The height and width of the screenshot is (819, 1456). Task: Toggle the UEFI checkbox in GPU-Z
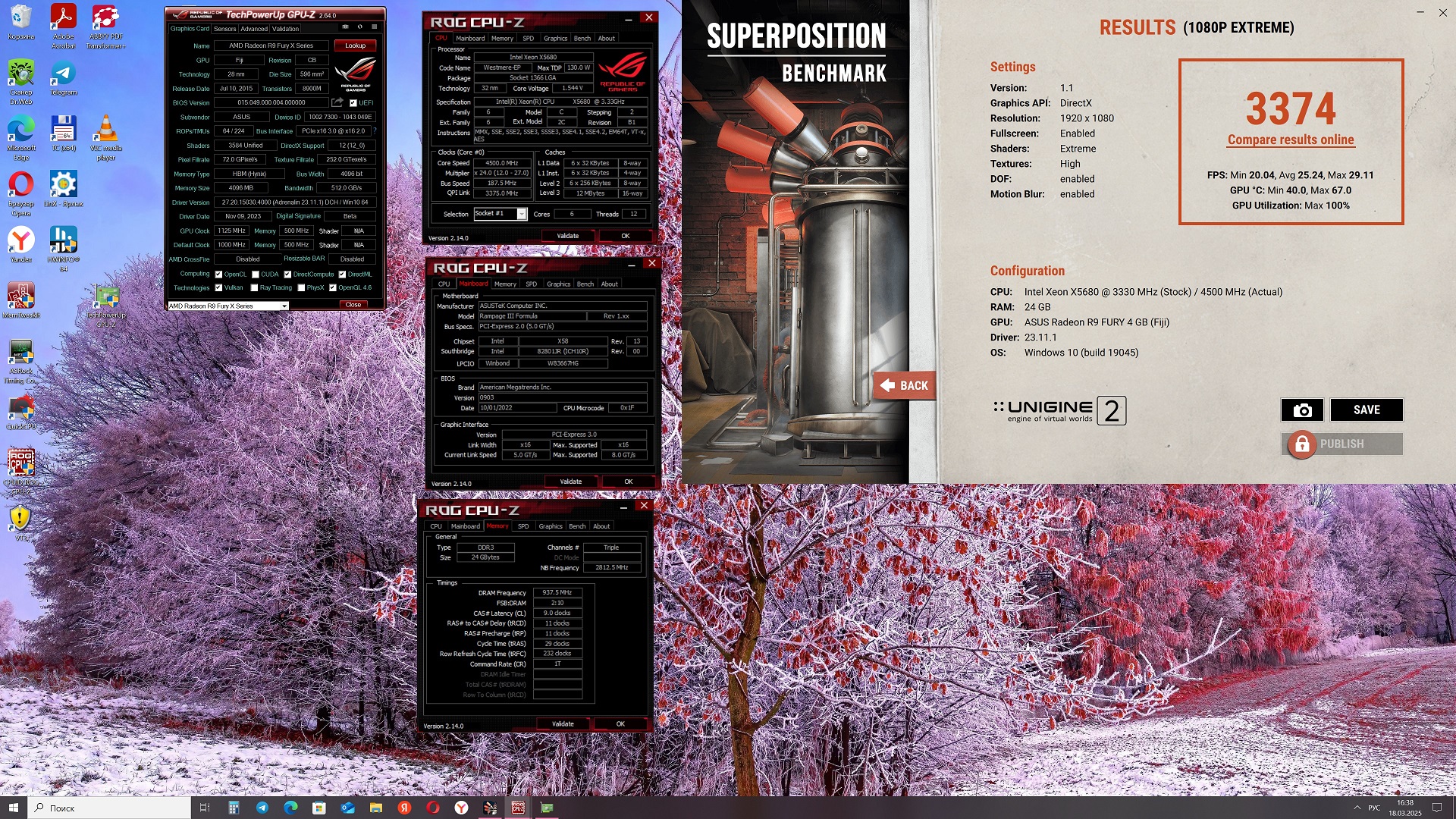[353, 103]
